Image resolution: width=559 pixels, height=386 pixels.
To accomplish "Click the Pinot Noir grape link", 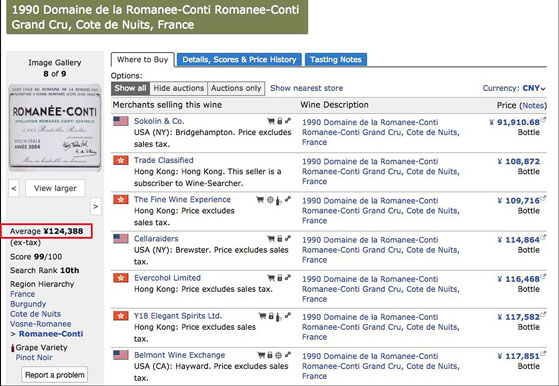I will point(34,357).
